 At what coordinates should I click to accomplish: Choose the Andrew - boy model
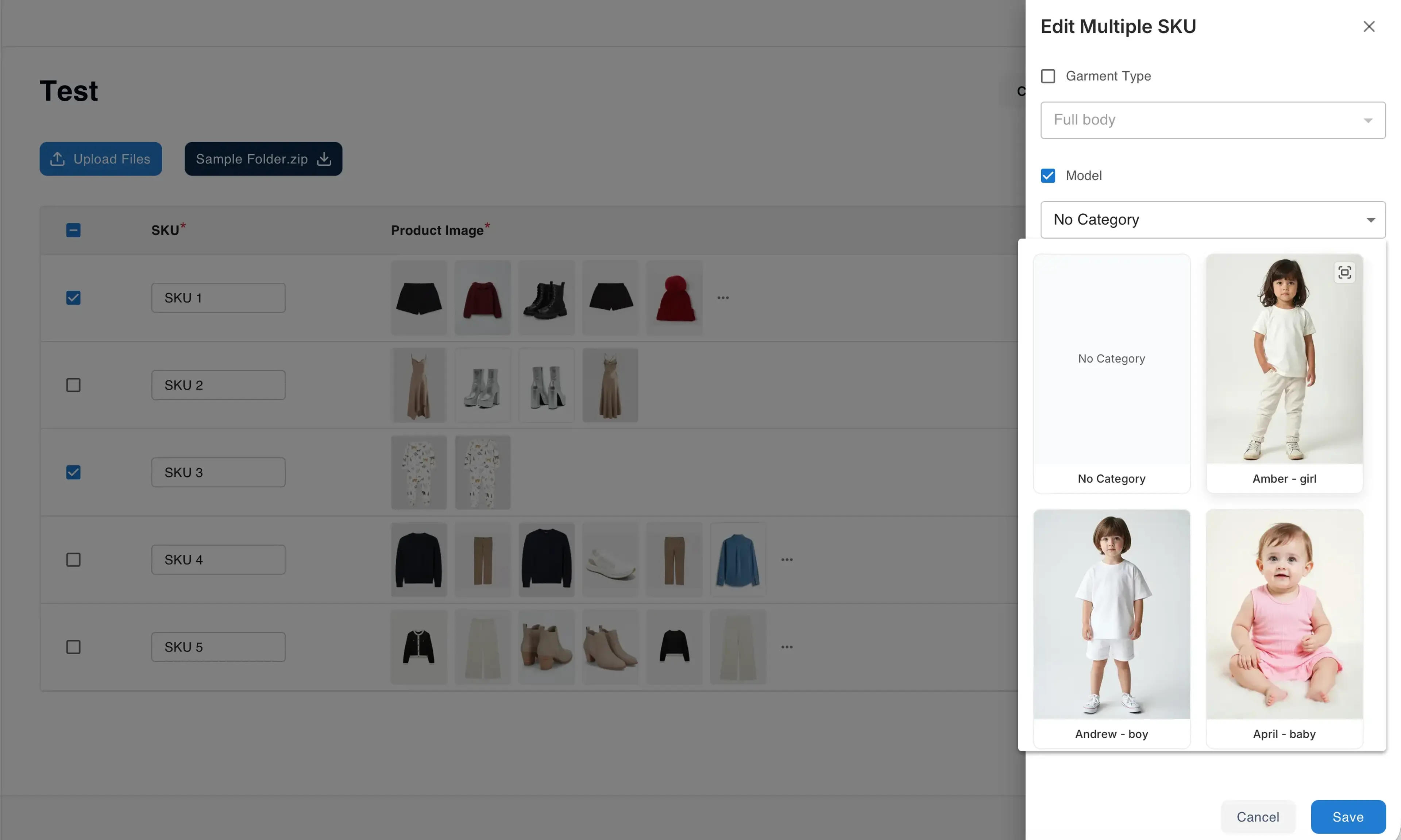click(1111, 629)
